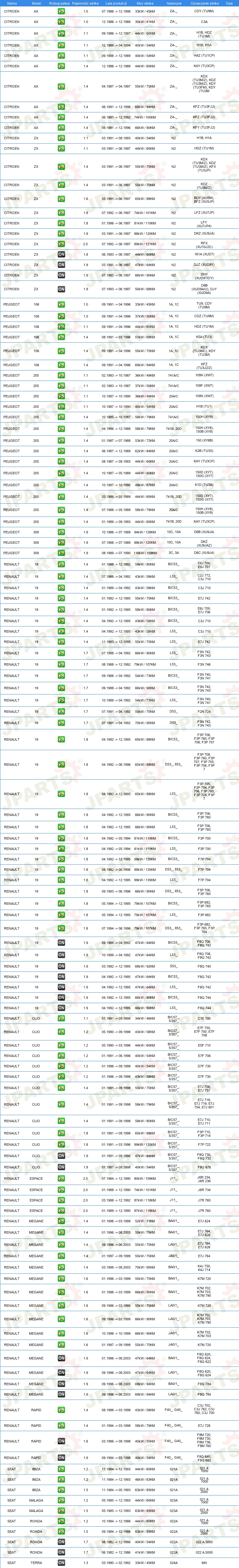Click the Model column header

tap(36, 3)
